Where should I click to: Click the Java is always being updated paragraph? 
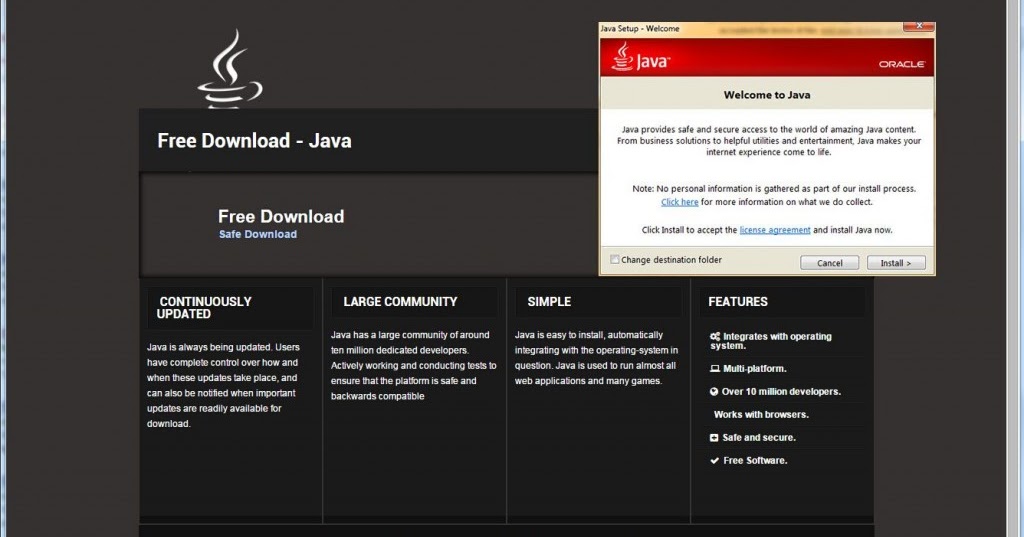click(x=223, y=385)
